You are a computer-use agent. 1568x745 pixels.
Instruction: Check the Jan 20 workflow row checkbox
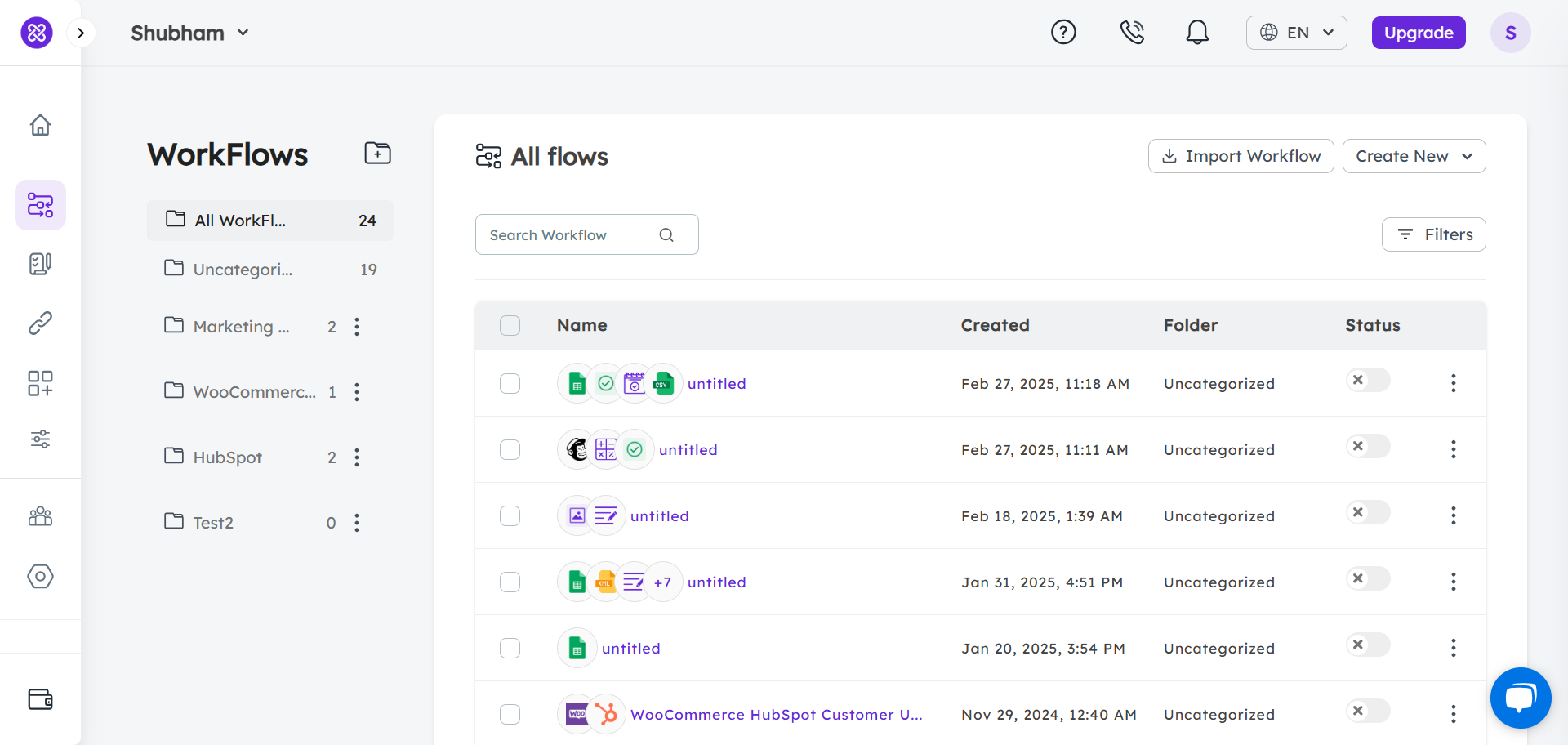tap(510, 648)
